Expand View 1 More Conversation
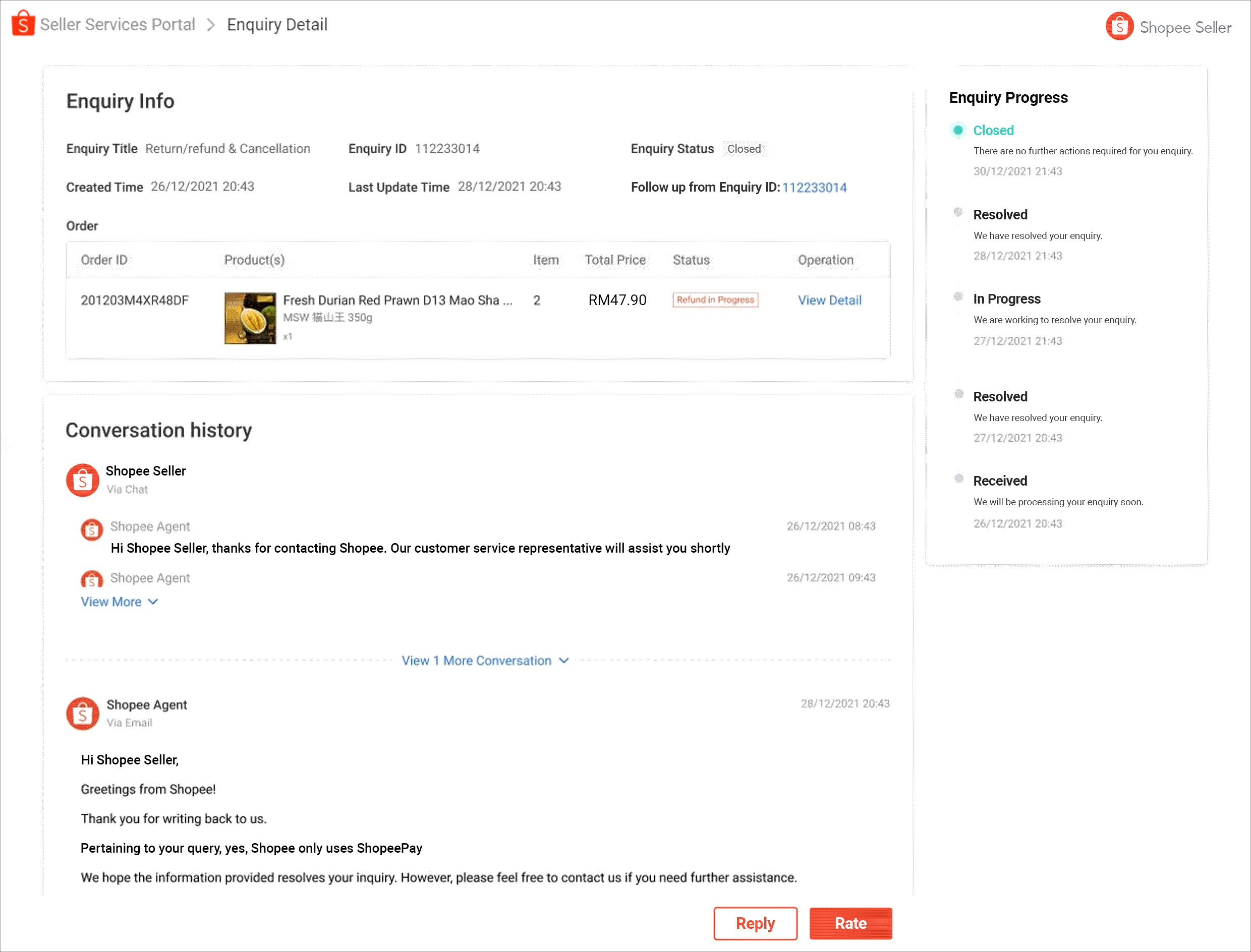The width and height of the screenshot is (1251, 952). [x=478, y=660]
